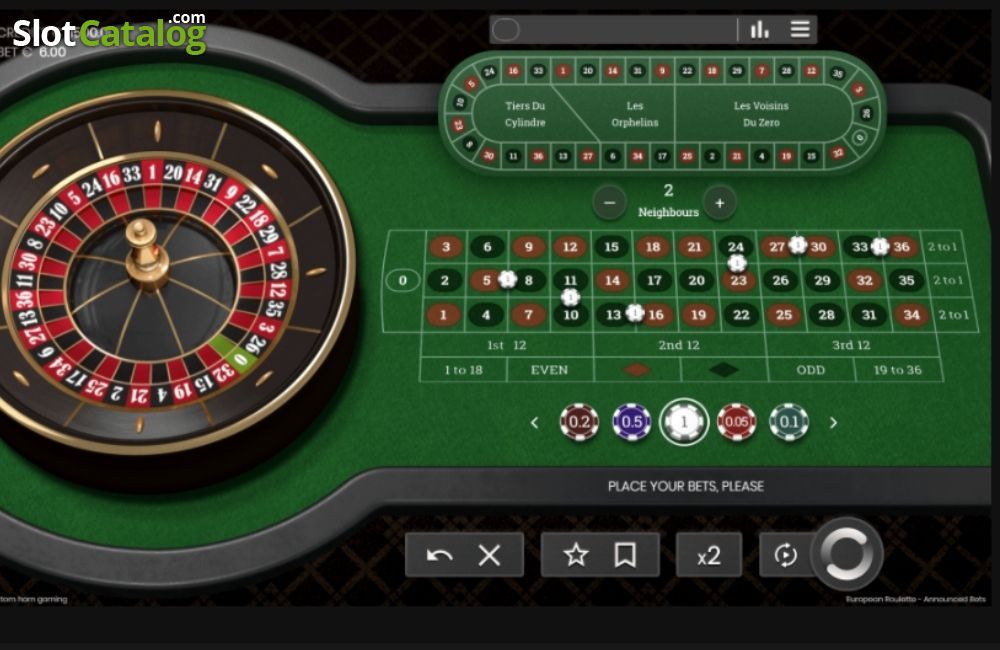Open the hamburger menu
This screenshot has width=1000, height=650.
[x=800, y=29]
